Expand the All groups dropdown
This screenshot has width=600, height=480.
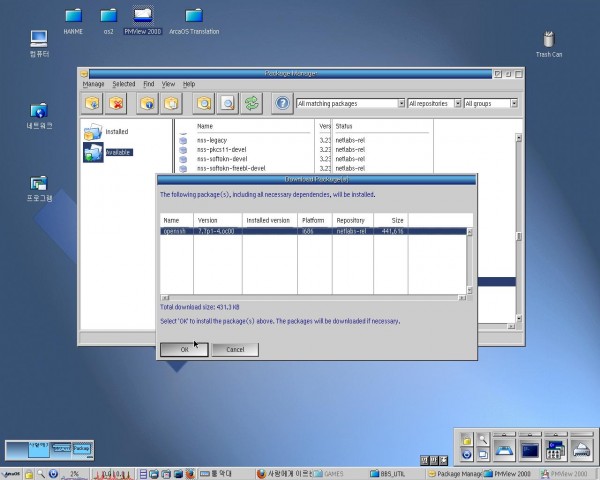coord(513,103)
